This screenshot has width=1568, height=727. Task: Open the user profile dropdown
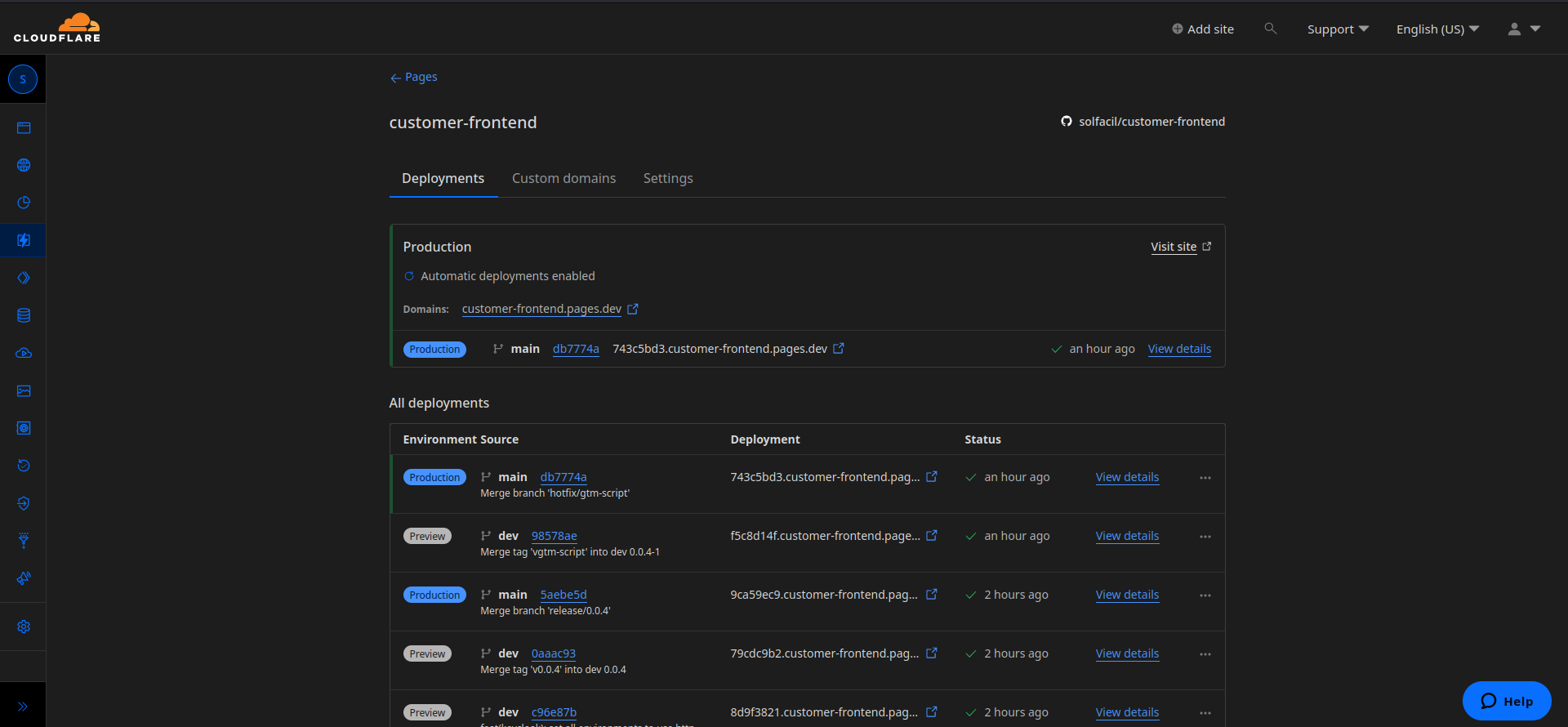(1523, 29)
